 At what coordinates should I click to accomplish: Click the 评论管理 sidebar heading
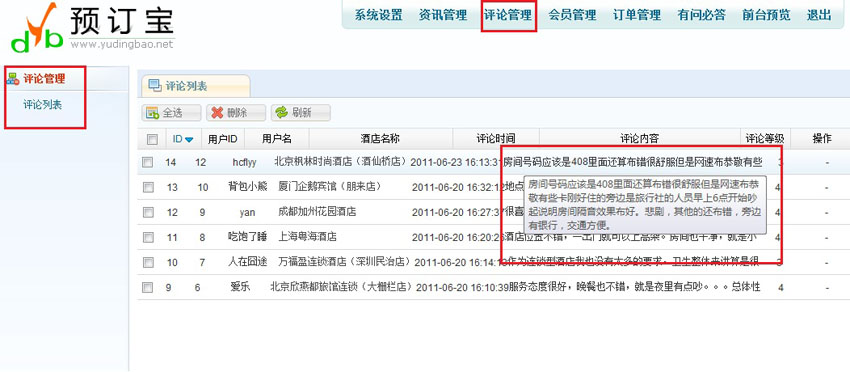pyautogui.click(x=44, y=79)
